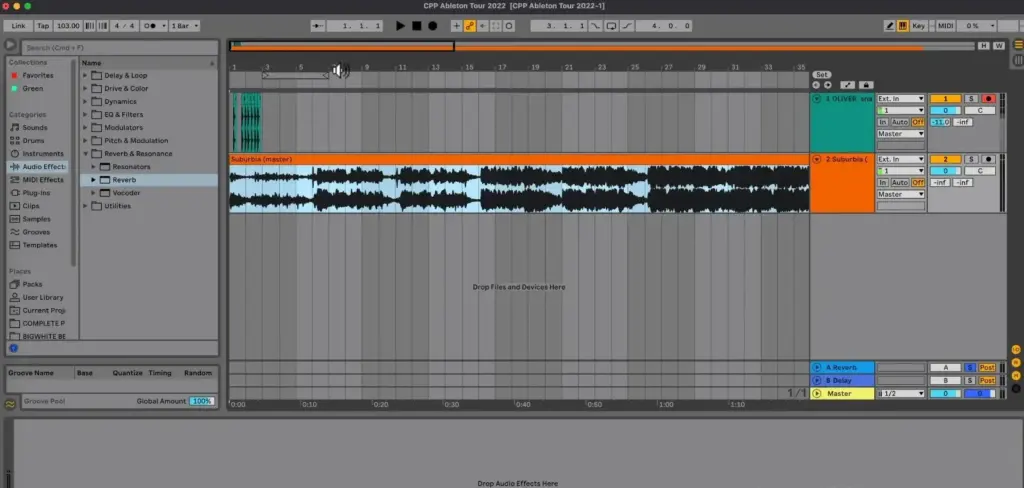Open Key Map mode
The height and width of the screenshot is (488, 1024).
(919, 25)
